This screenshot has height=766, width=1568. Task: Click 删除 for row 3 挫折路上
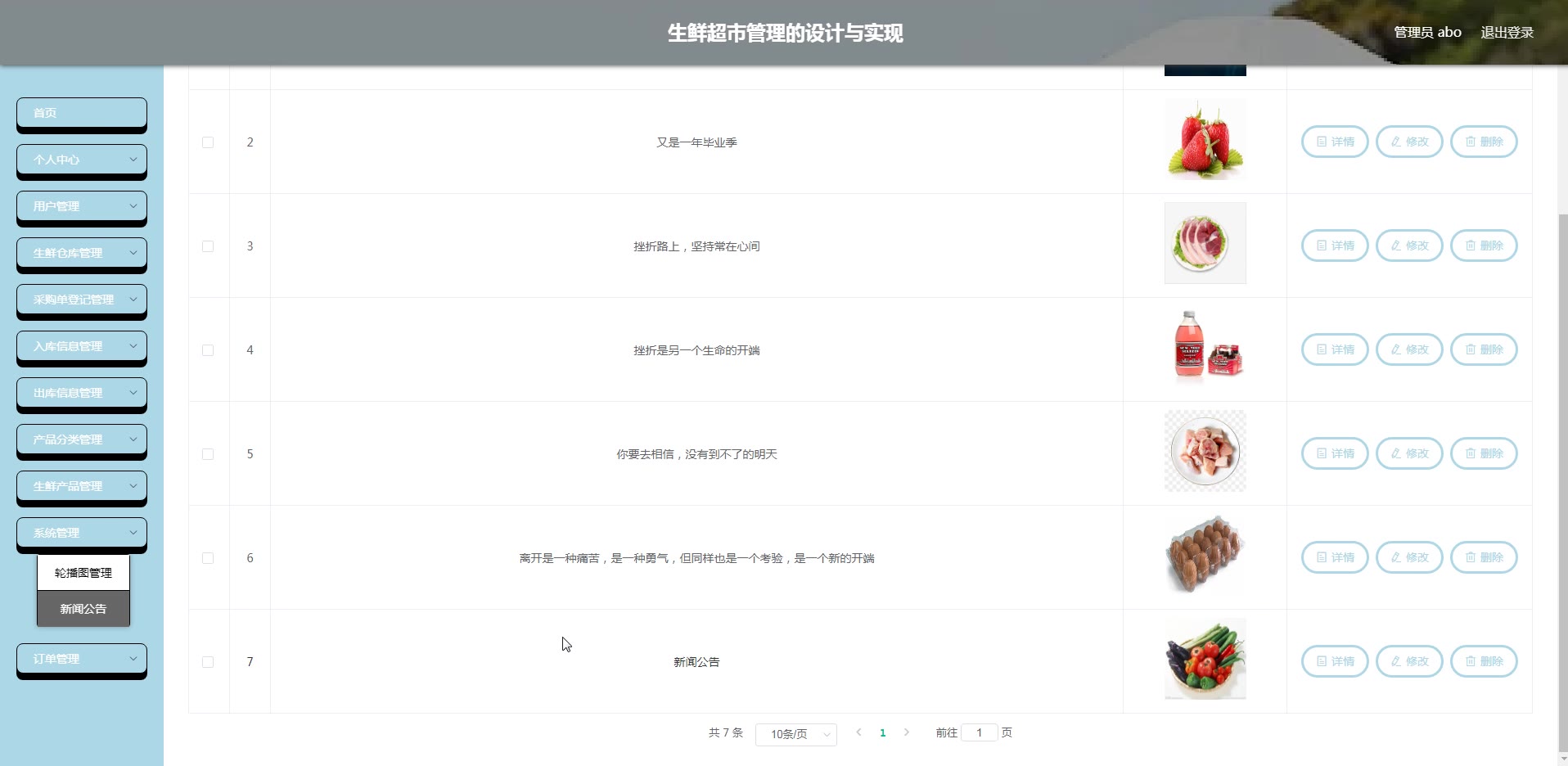point(1484,246)
